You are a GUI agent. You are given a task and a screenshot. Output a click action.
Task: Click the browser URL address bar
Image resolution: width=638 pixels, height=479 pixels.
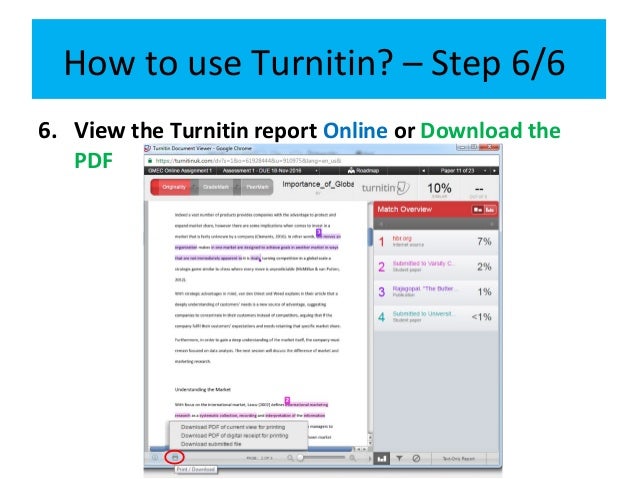pos(321,161)
